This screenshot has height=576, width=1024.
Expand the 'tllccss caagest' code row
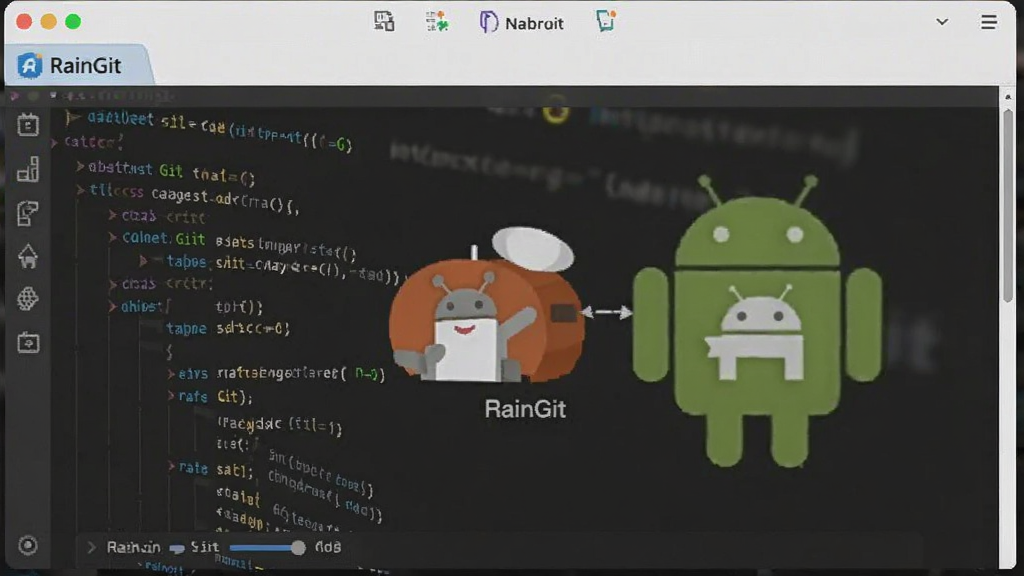(x=80, y=190)
